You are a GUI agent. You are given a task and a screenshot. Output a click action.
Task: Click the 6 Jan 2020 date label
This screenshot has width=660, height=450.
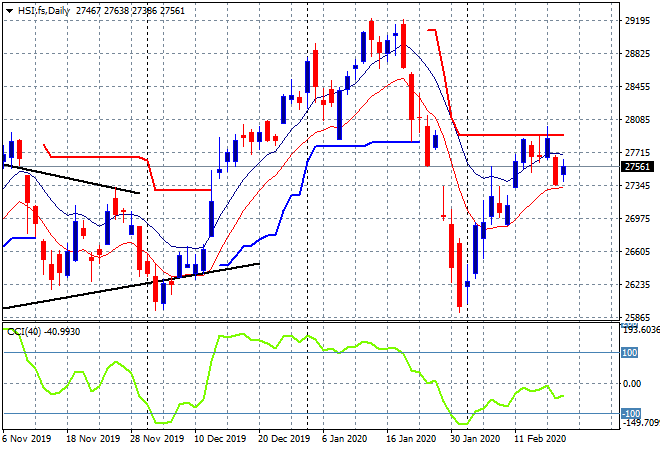tap(345, 439)
